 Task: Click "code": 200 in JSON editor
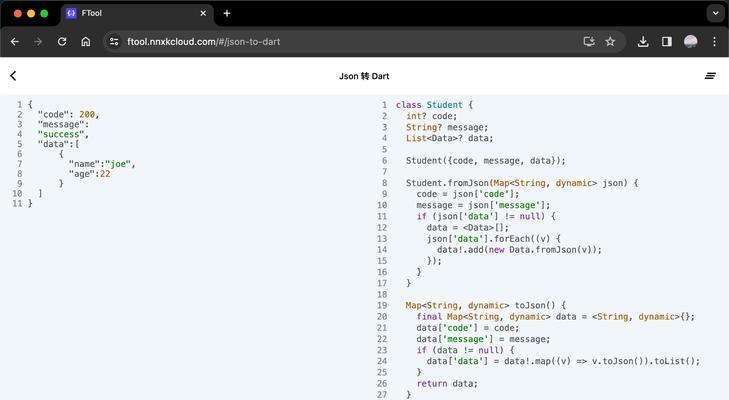pos(69,114)
